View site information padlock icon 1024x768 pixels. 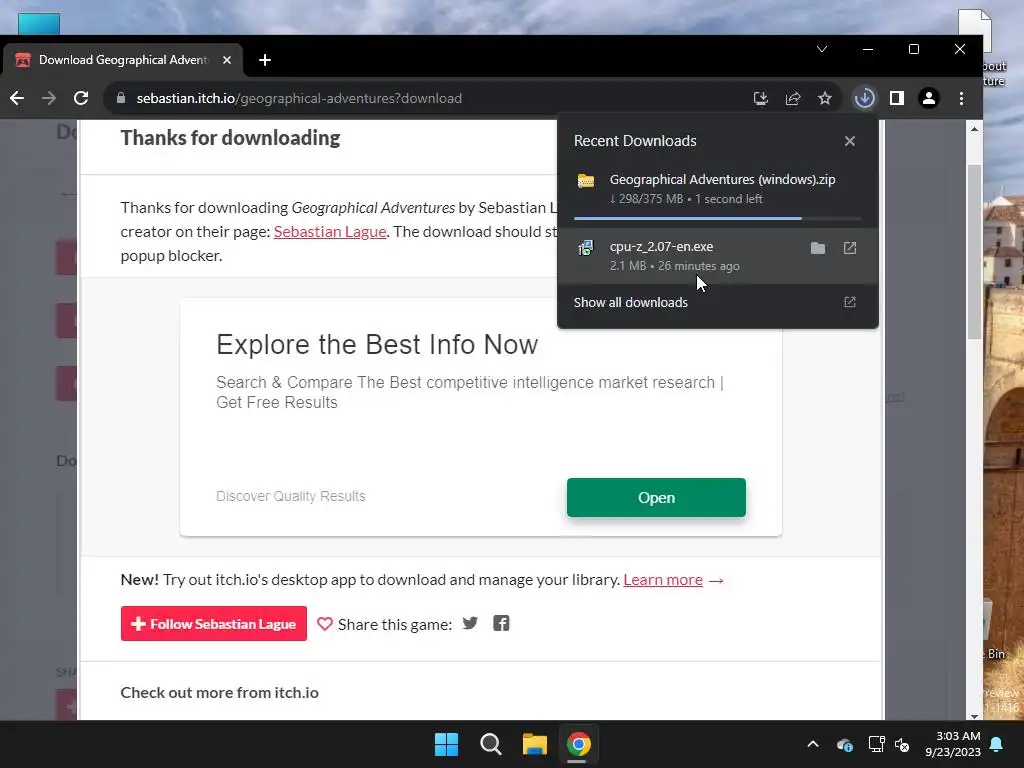coord(121,99)
